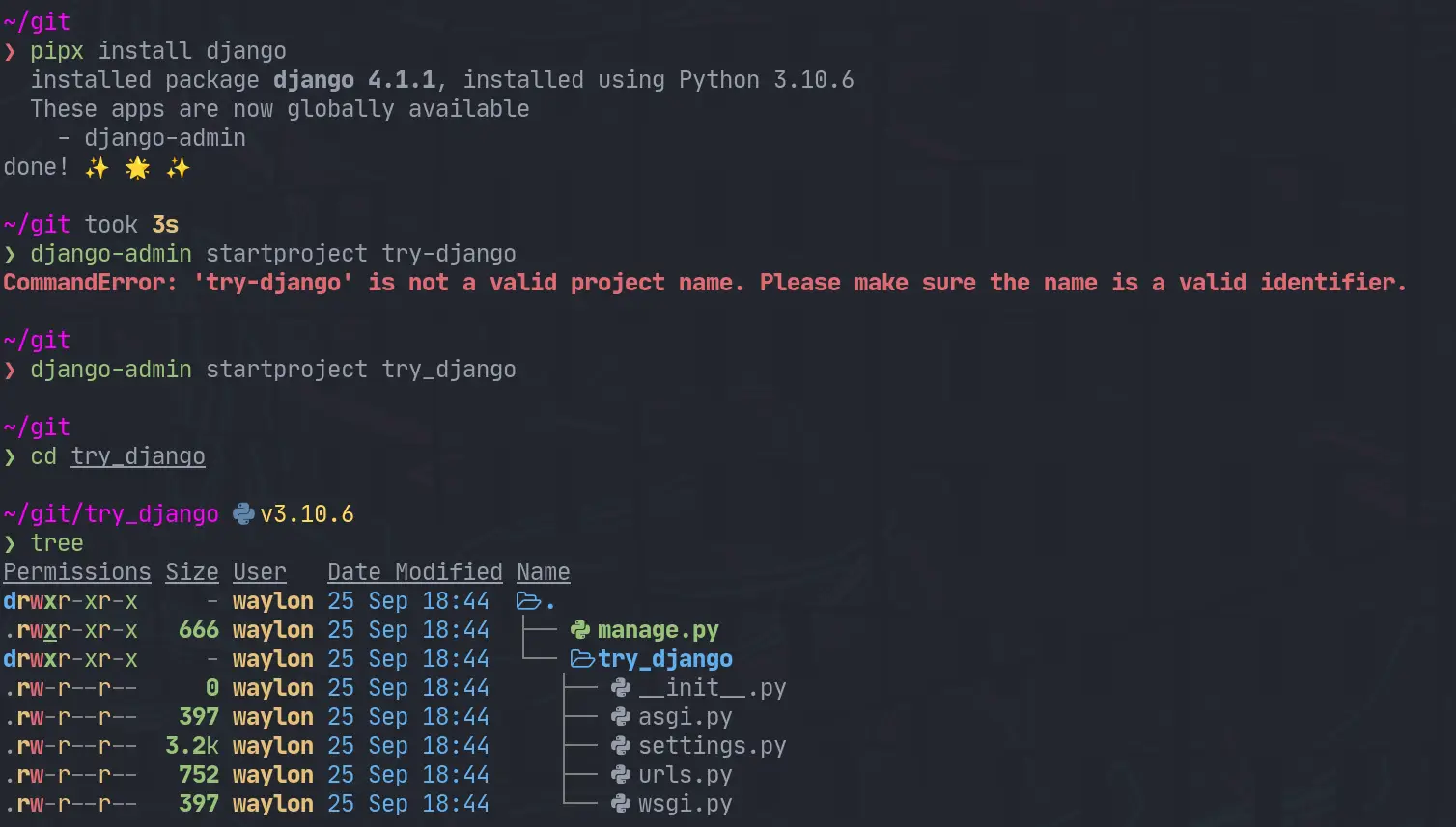
Task: Select the Name column header
Action: pos(543,572)
